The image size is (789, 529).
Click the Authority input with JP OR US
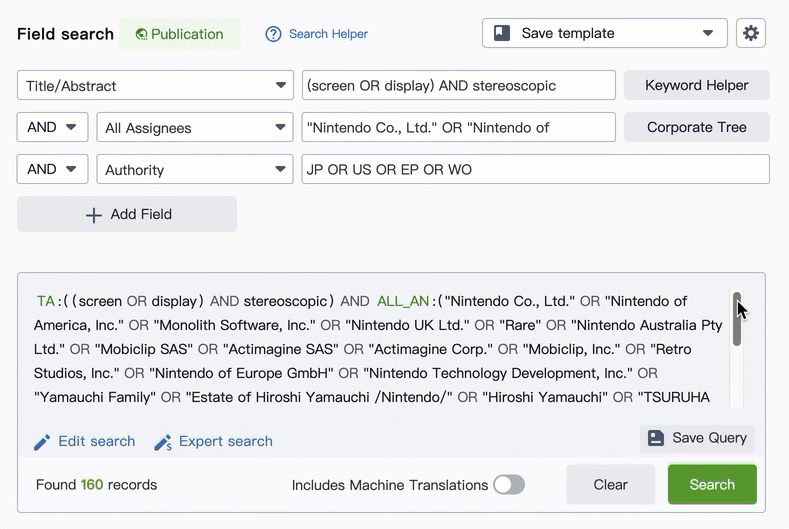coord(535,170)
